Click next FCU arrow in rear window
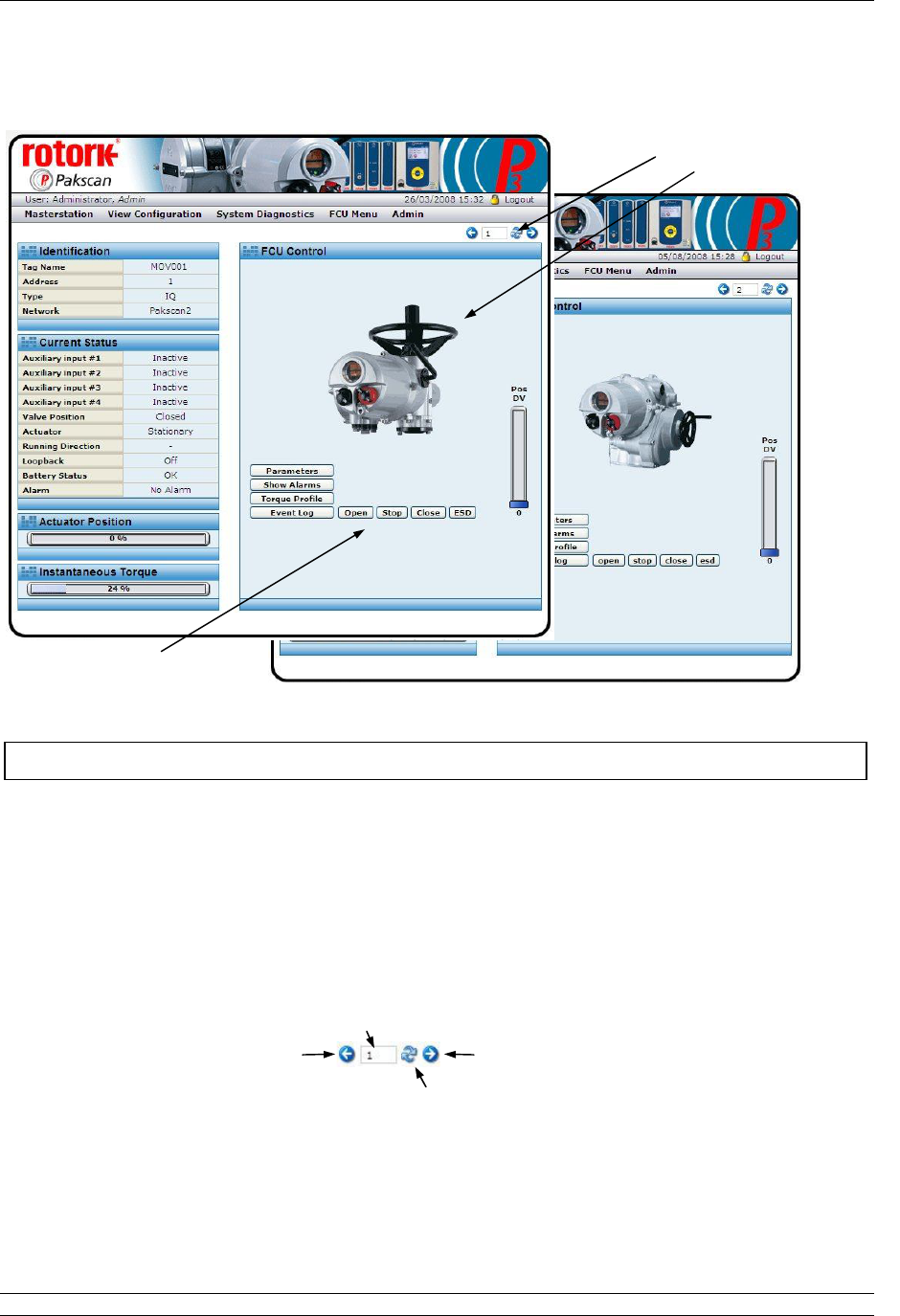 (x=782, y=289)
